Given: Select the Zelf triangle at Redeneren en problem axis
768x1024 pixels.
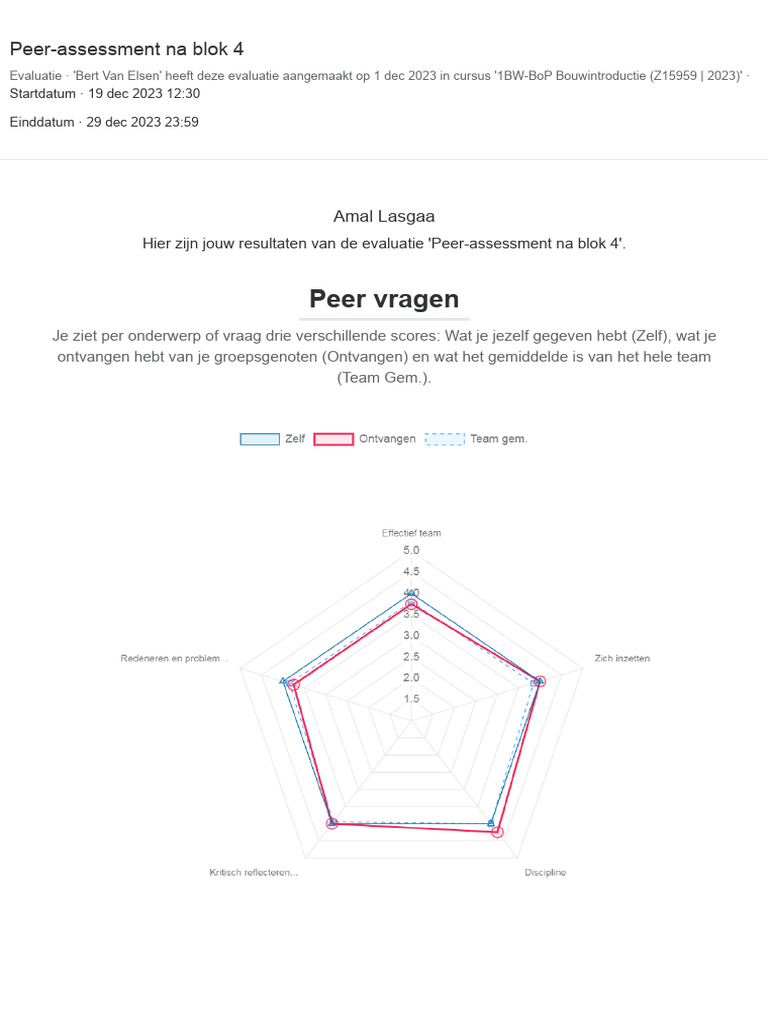Looking at the screenshot, I should click(283, 681).
